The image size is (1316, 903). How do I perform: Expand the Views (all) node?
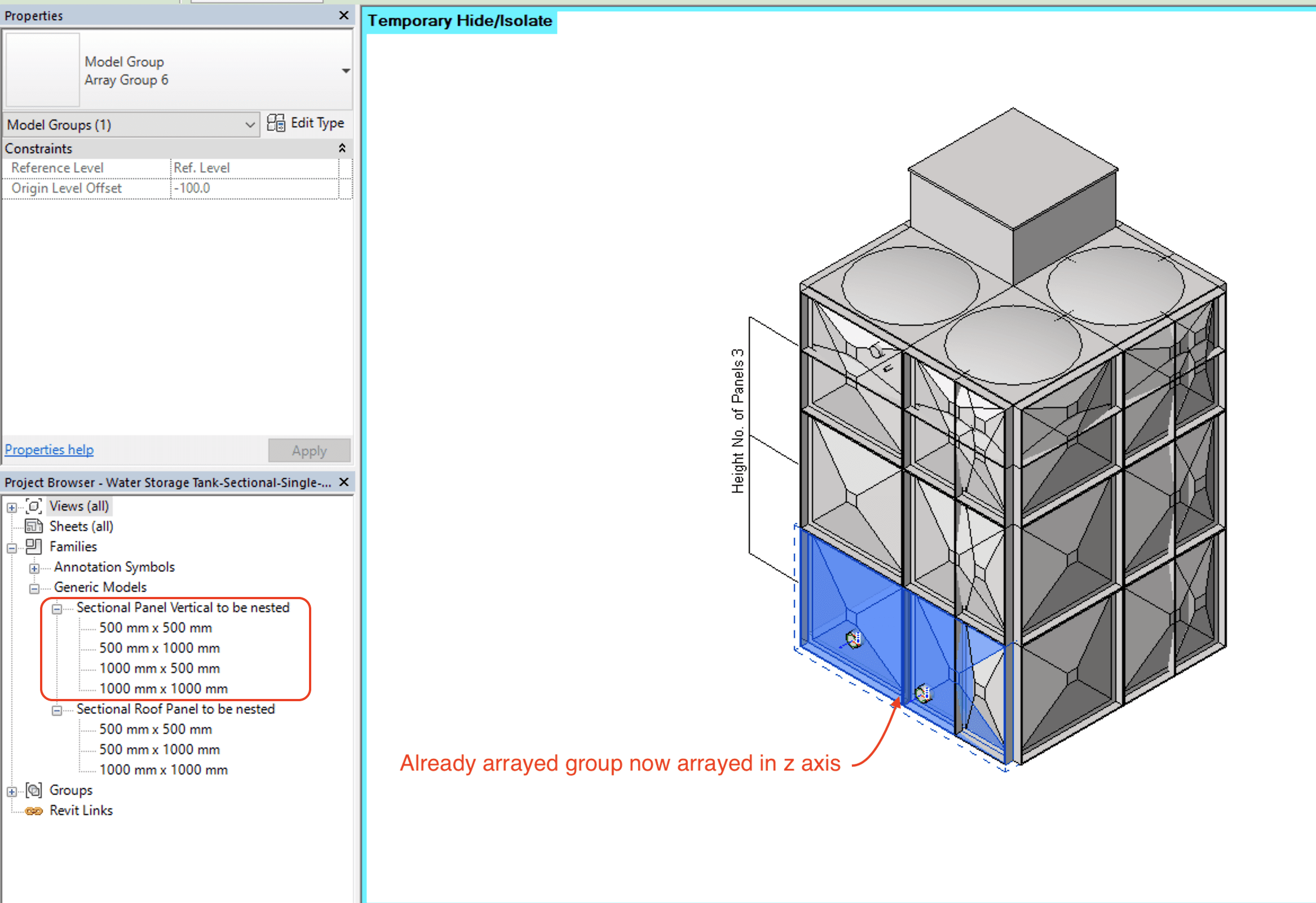11,507
